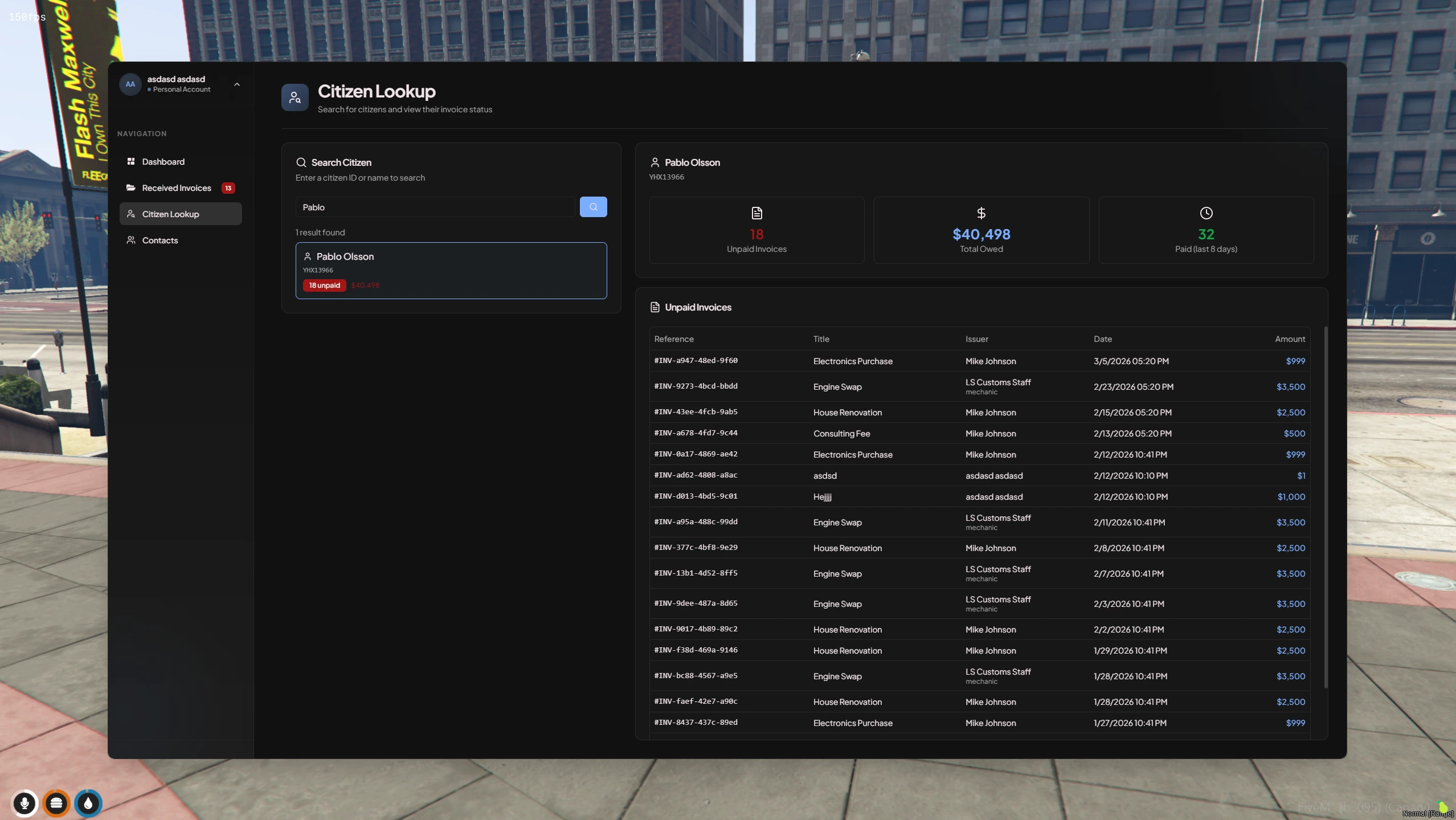Click the Dashboard grid icon in sidebar
Image resolution: width=1456 pixels, height=820 pixels.
(x=130, y=161)
